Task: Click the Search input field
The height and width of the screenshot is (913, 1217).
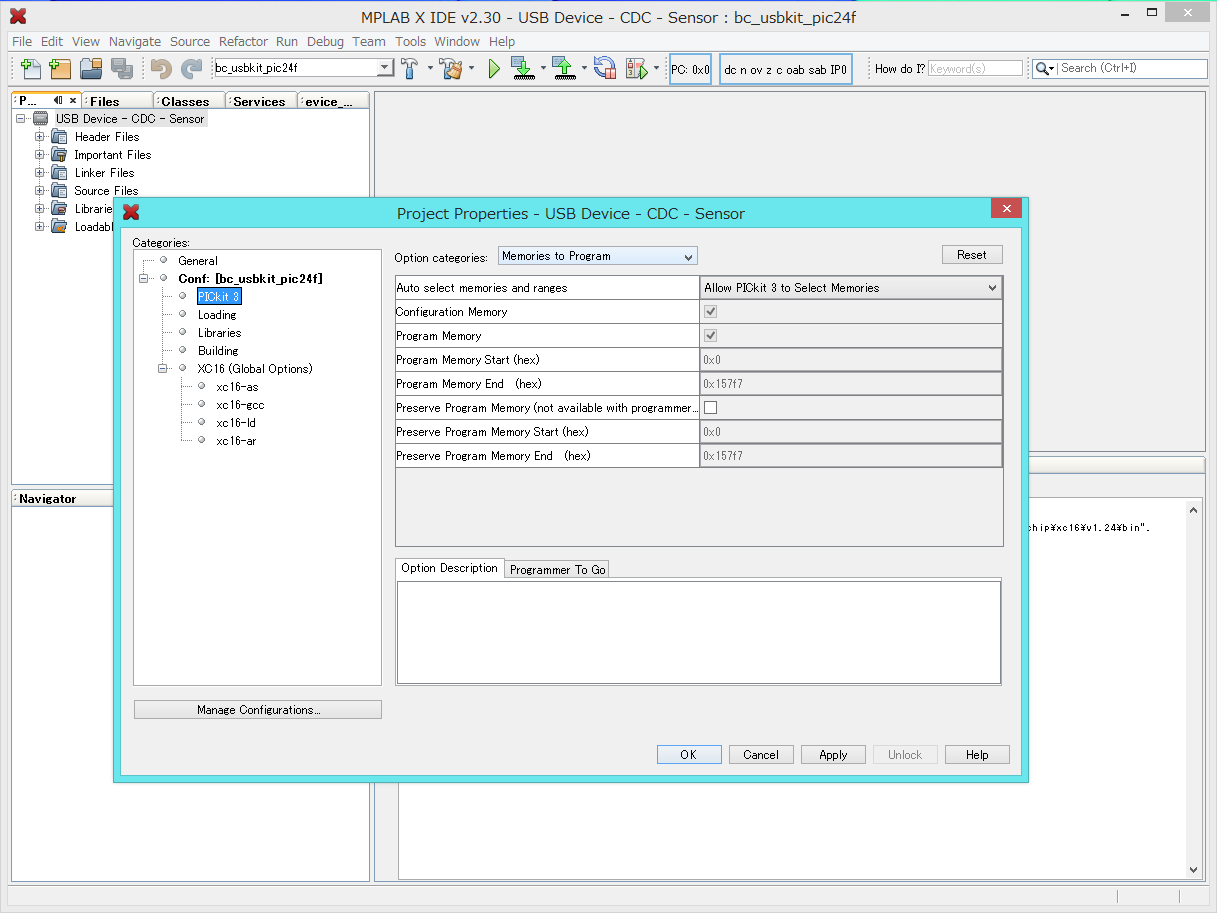Action: (1133, 68)
